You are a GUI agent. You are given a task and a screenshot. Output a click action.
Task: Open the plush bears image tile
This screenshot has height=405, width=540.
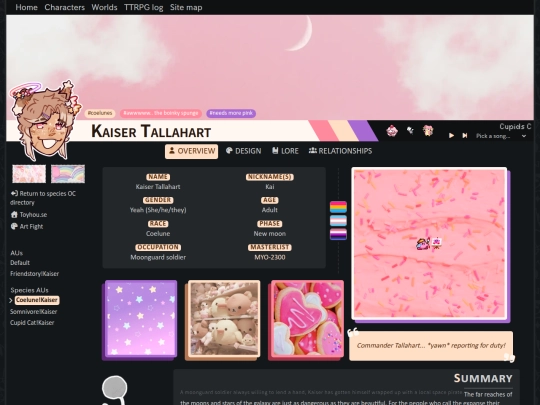coord(224,319)
